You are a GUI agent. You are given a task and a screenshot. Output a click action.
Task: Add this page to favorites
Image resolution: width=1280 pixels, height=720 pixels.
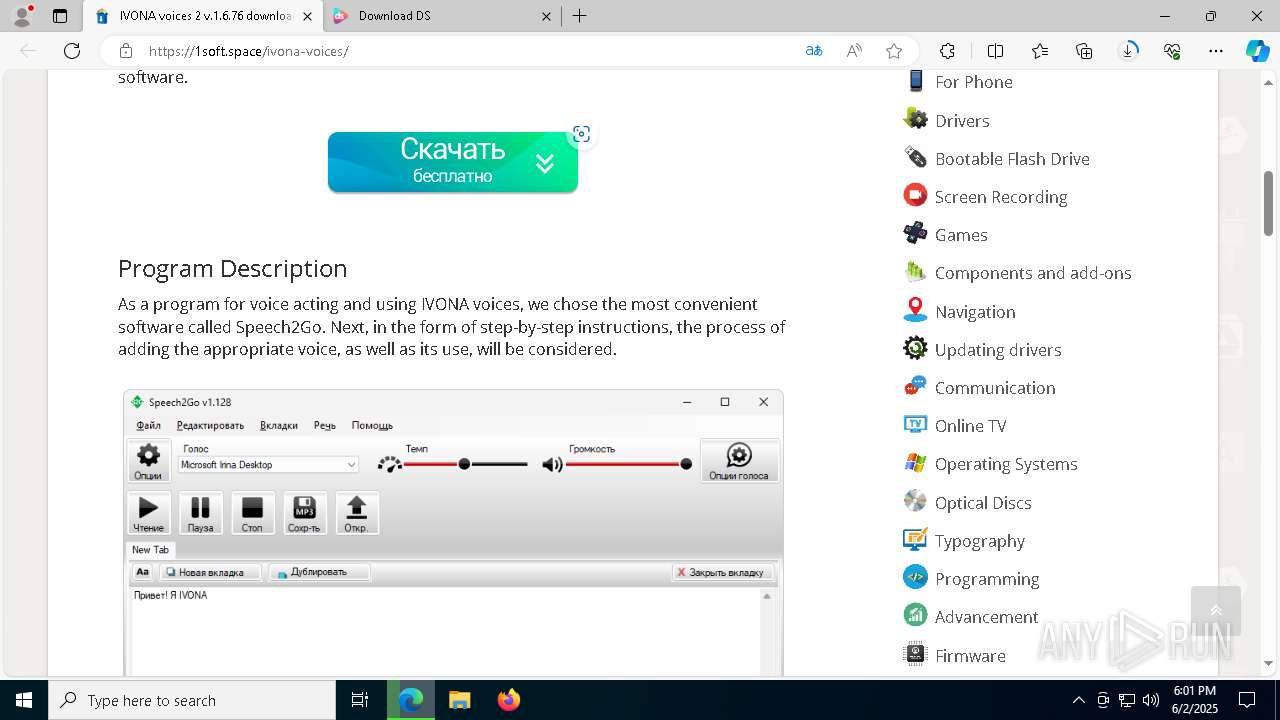click(894, 51)
